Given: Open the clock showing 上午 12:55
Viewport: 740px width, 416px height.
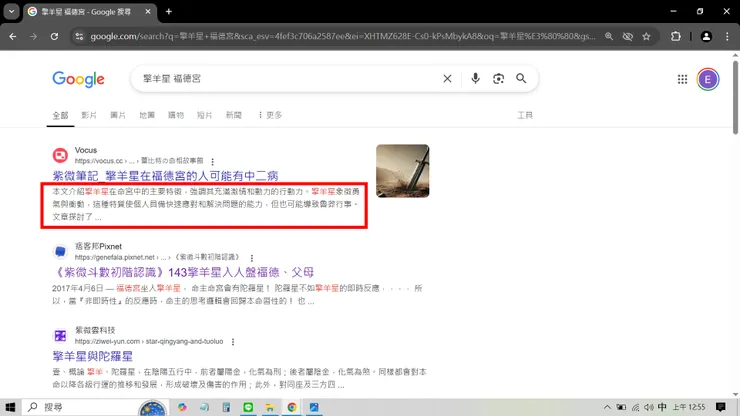Looking at the screenshot, I should (x=689, y=407).
